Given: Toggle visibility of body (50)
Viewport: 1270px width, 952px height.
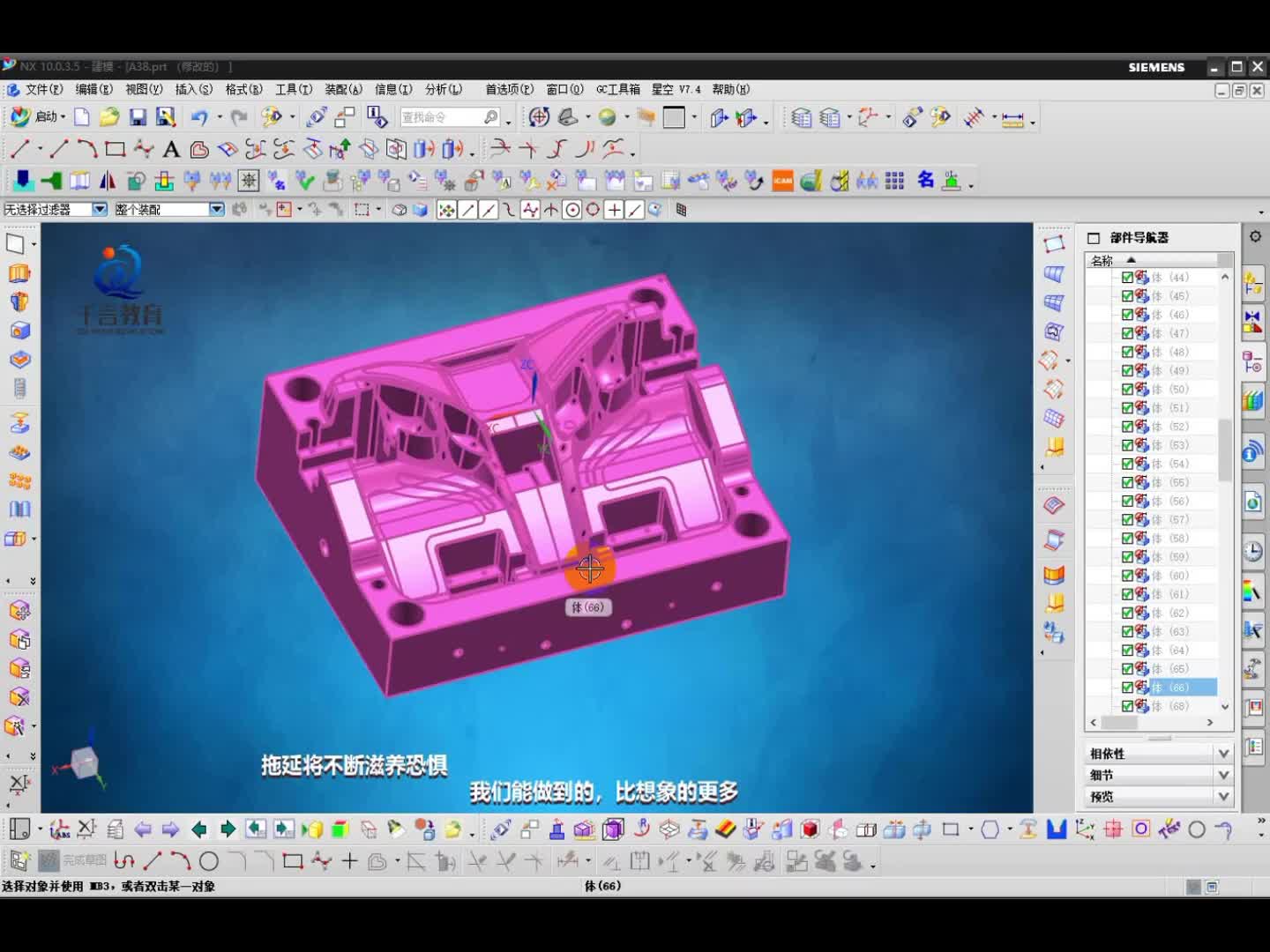Looking at the screenshot, I should (1127, 389).
